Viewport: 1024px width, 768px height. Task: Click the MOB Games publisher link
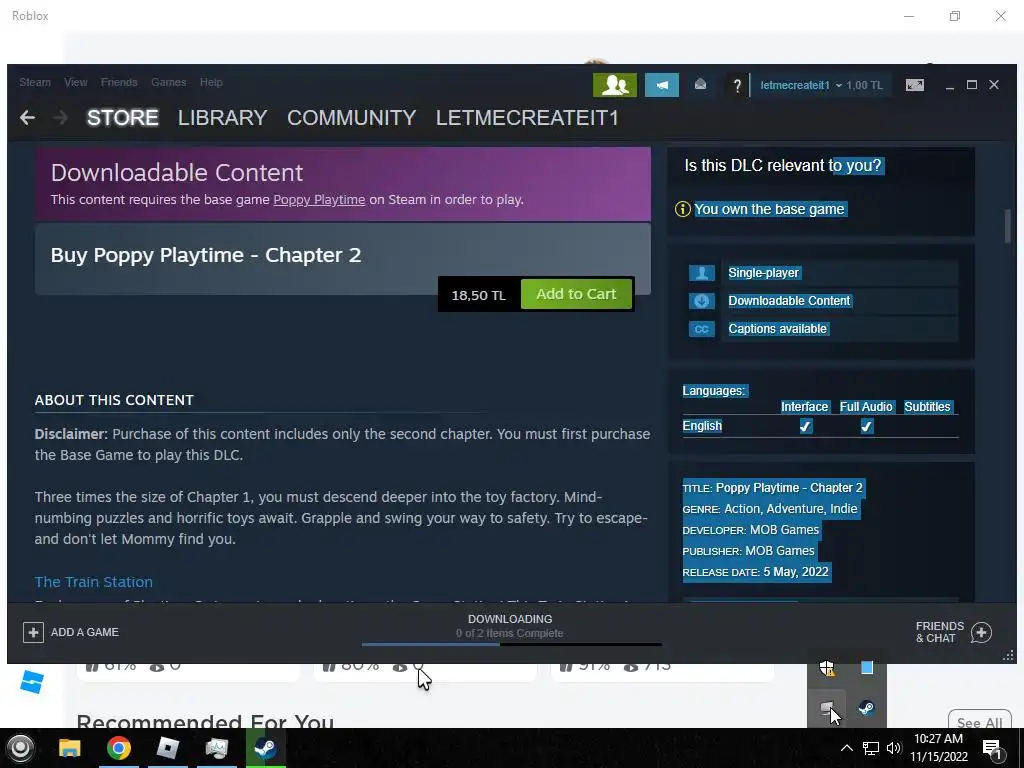pos(780,551)
